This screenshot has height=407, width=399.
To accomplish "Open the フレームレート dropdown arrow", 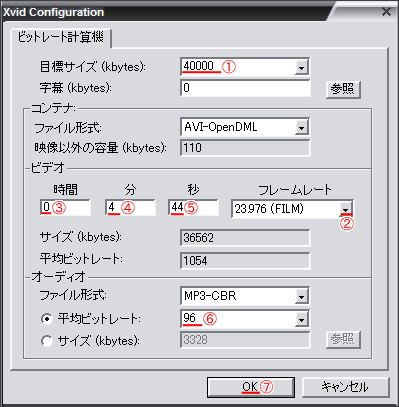I will [x=346, y=209].
